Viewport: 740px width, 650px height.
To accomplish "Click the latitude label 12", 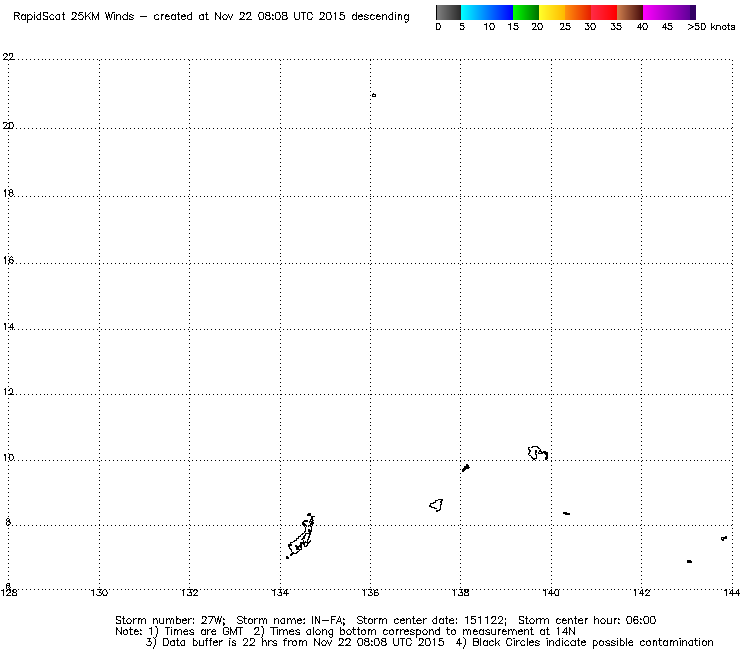I will 8,391.
